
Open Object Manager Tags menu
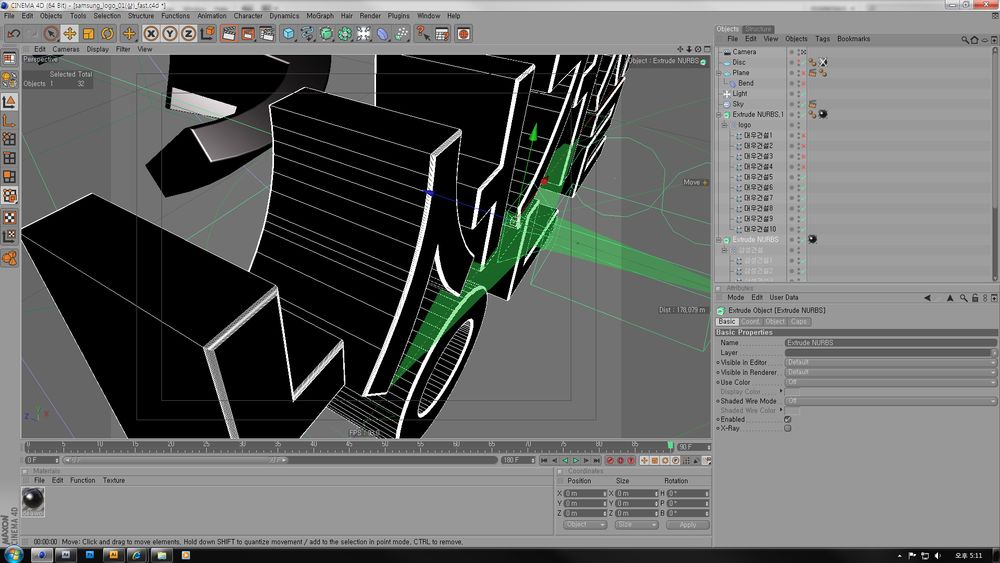coord(823,39)
